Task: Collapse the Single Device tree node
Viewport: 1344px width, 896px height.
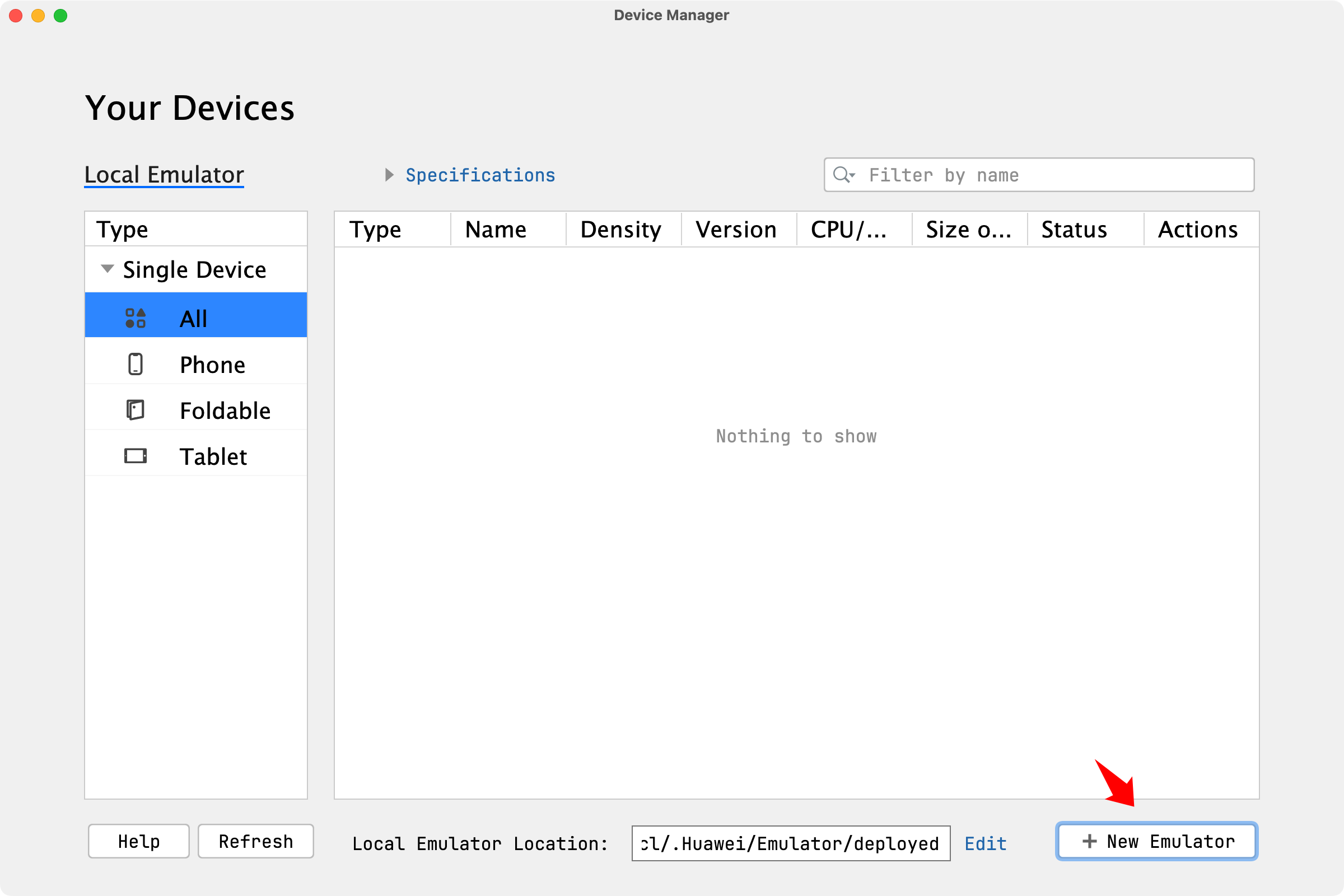Action: 106,269
